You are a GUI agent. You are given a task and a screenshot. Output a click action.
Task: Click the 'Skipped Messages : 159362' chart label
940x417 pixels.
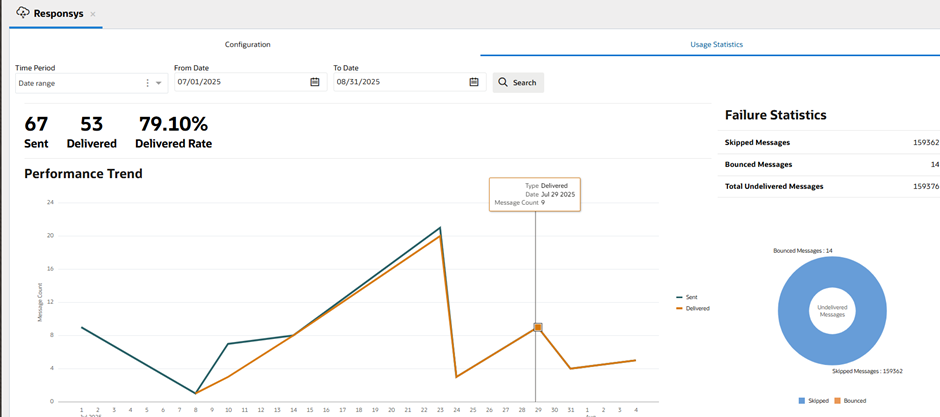point(867,371)
